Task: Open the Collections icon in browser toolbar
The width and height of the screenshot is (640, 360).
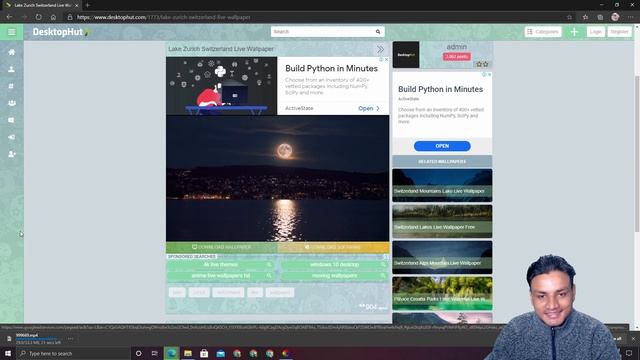Action: click(600, 17)
